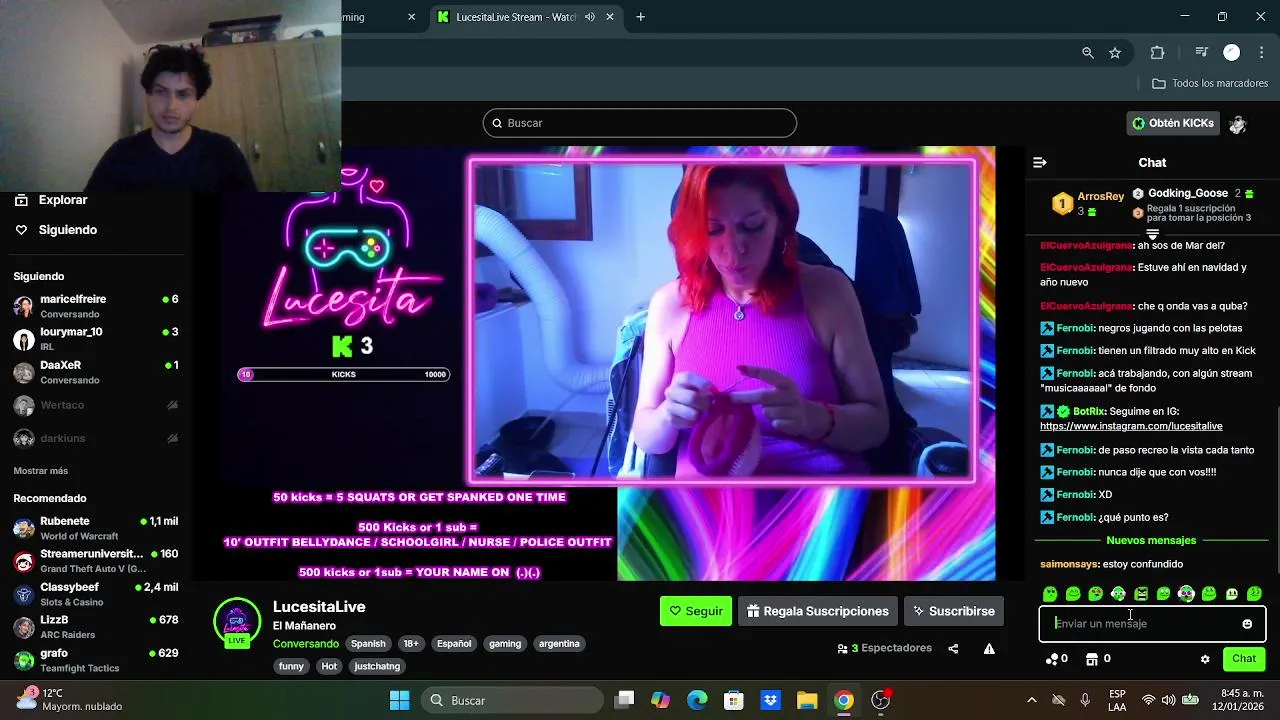Open recommended channel LizzB
1280x720 pixels.
coord(95,627)
